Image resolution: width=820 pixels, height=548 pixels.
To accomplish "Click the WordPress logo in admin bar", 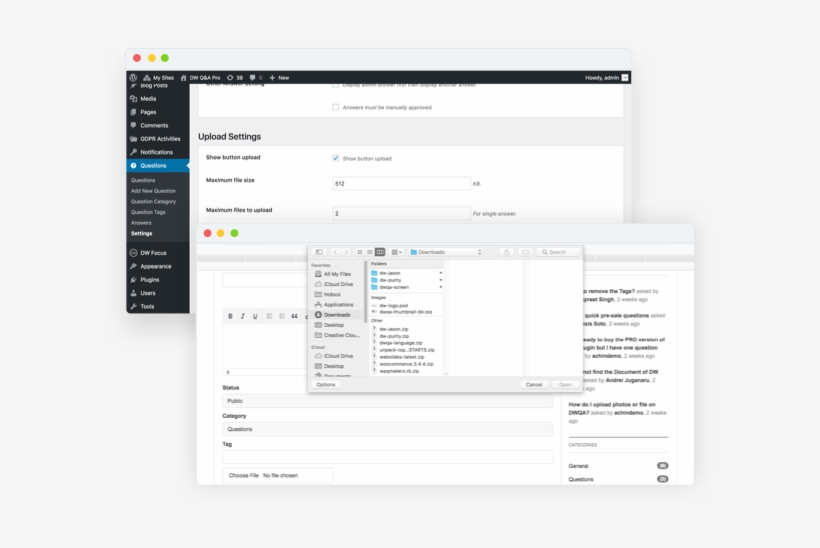I will [133, 77].
